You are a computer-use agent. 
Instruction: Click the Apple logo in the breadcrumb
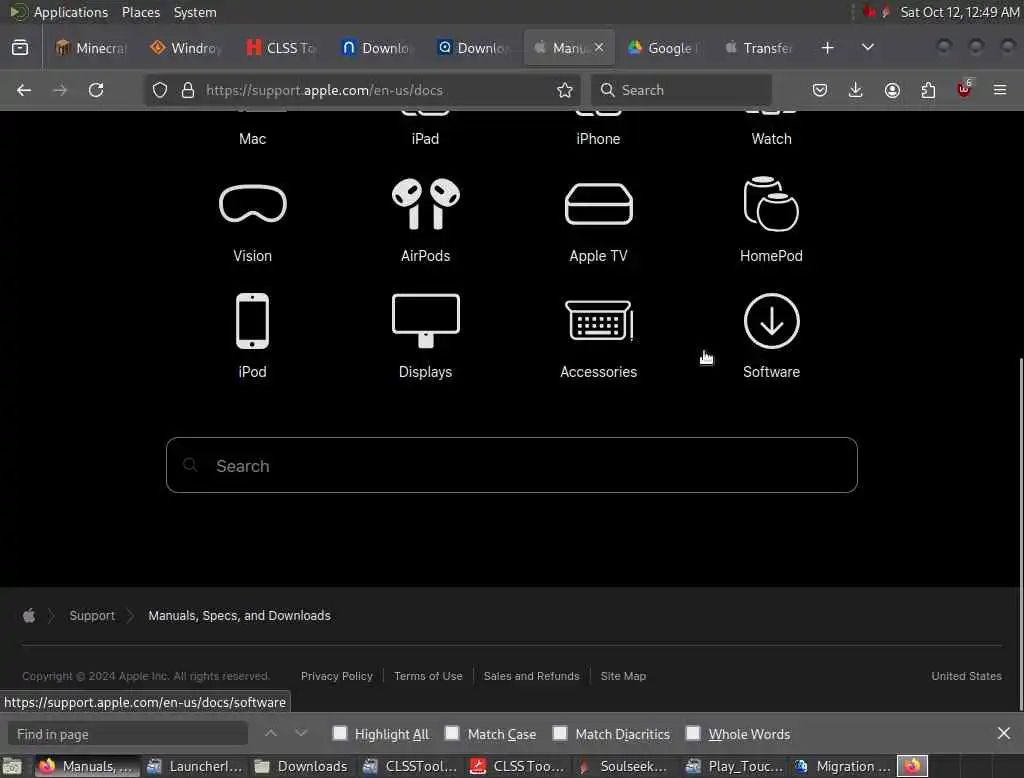[29, 615]
